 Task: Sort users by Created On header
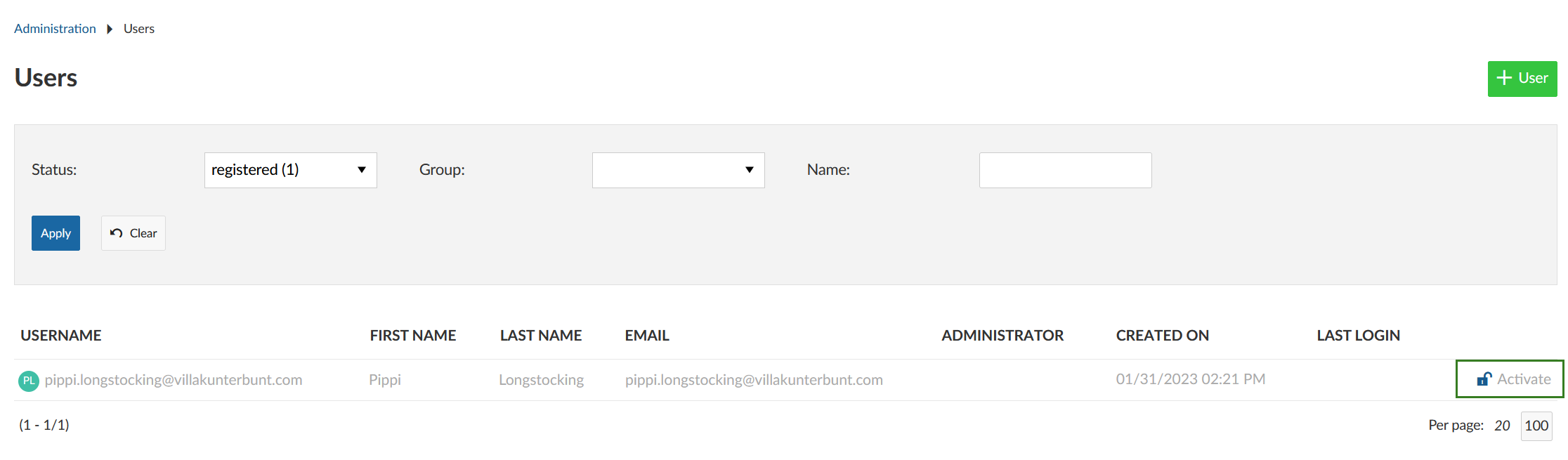(x=1163, y=336)
